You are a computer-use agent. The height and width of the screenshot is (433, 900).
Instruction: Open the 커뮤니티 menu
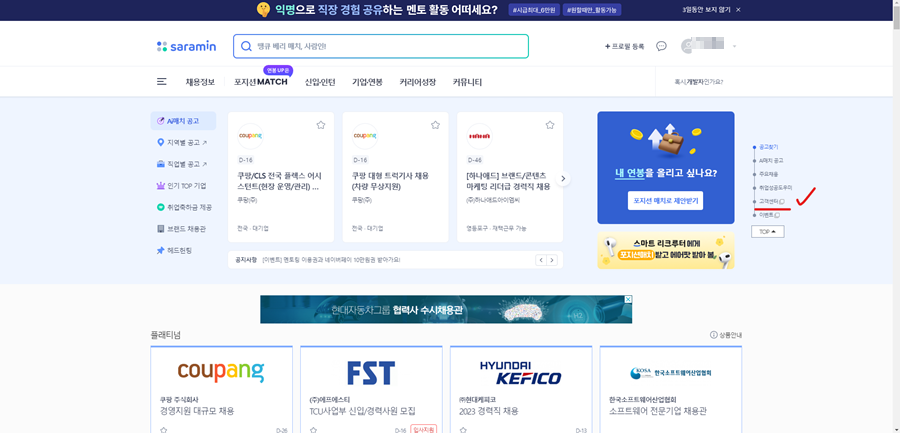467,82
